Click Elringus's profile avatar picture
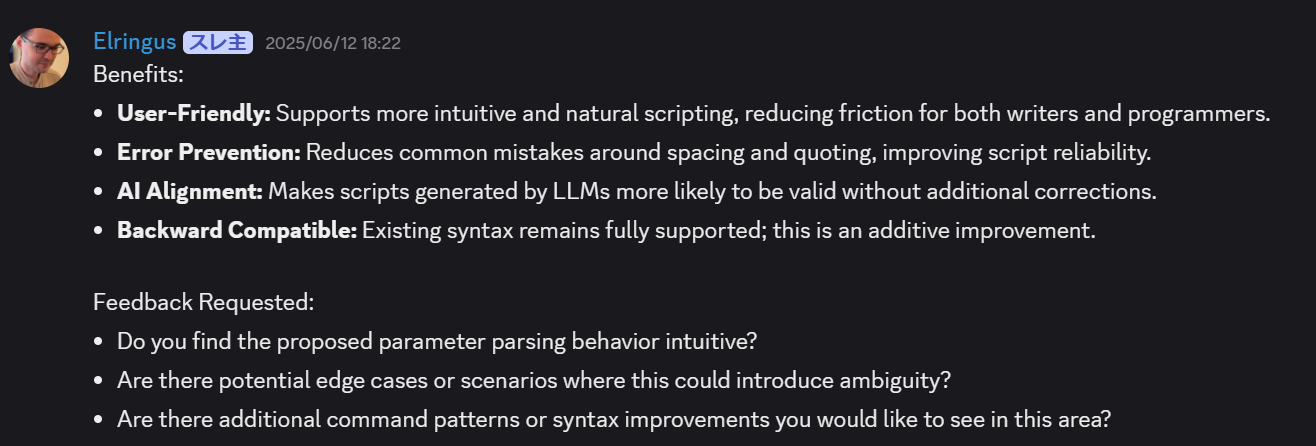1316x446 pixels. (39, 57)
